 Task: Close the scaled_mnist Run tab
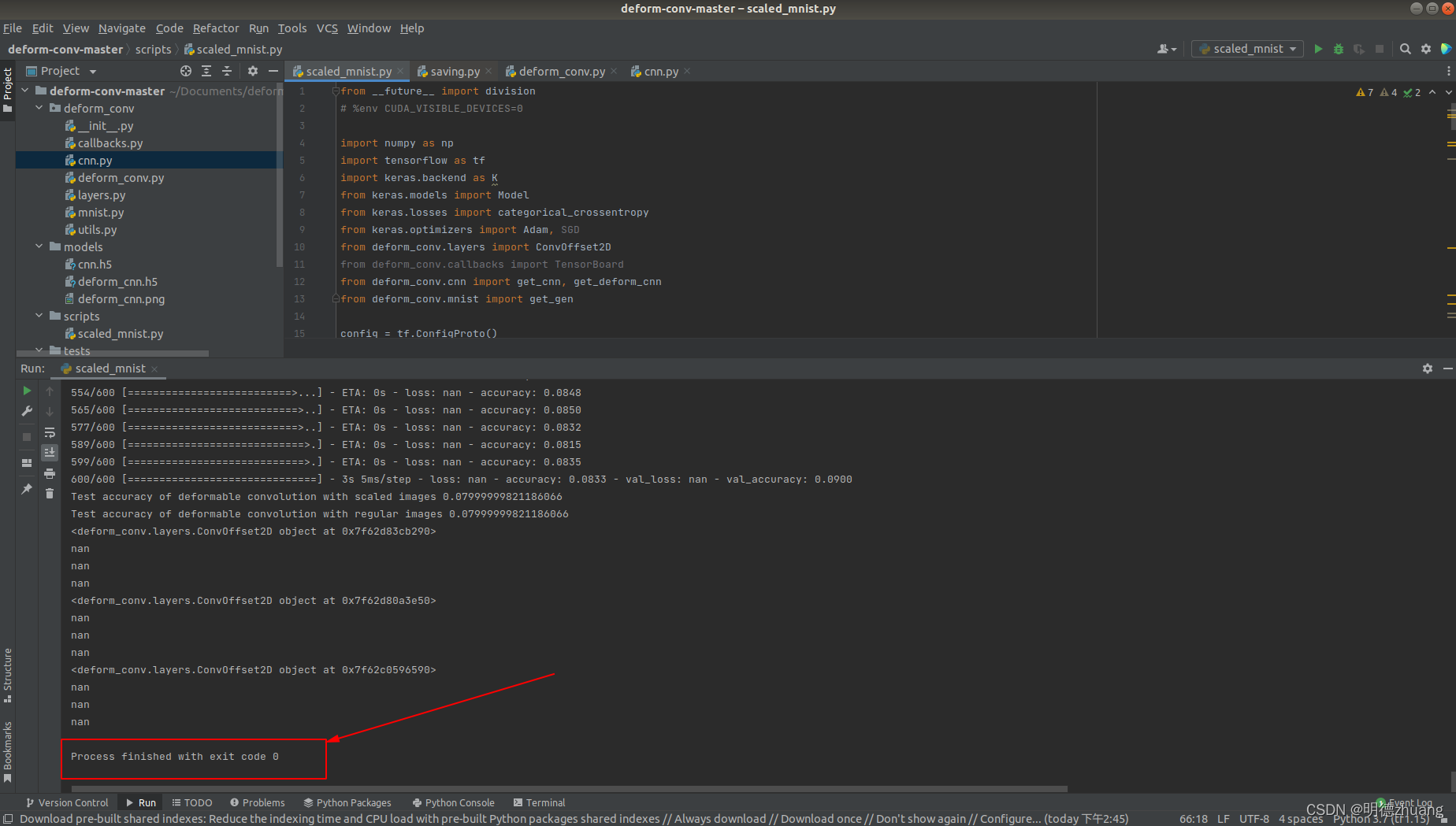[154, 369]
